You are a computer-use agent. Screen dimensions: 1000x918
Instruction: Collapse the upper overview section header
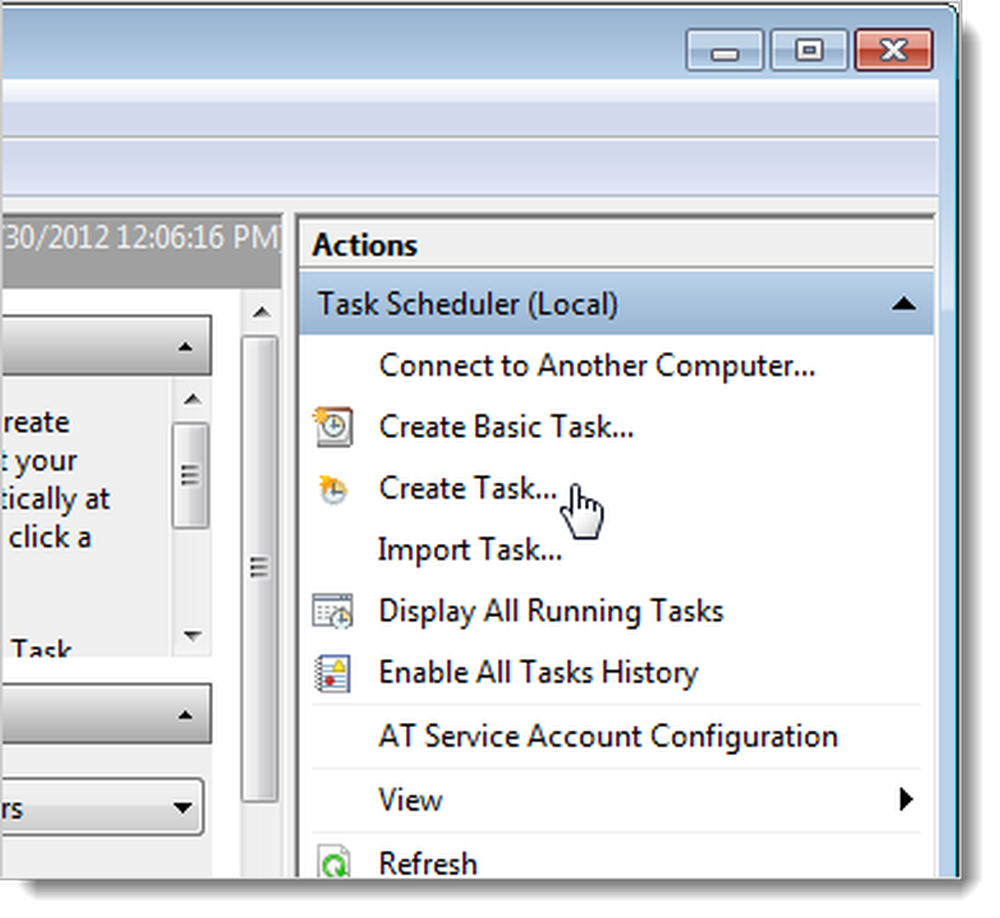pos(185,346)
